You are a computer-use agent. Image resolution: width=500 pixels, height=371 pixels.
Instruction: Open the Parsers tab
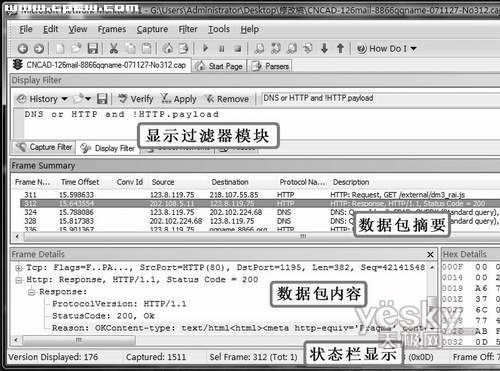(x=270, y=66)
